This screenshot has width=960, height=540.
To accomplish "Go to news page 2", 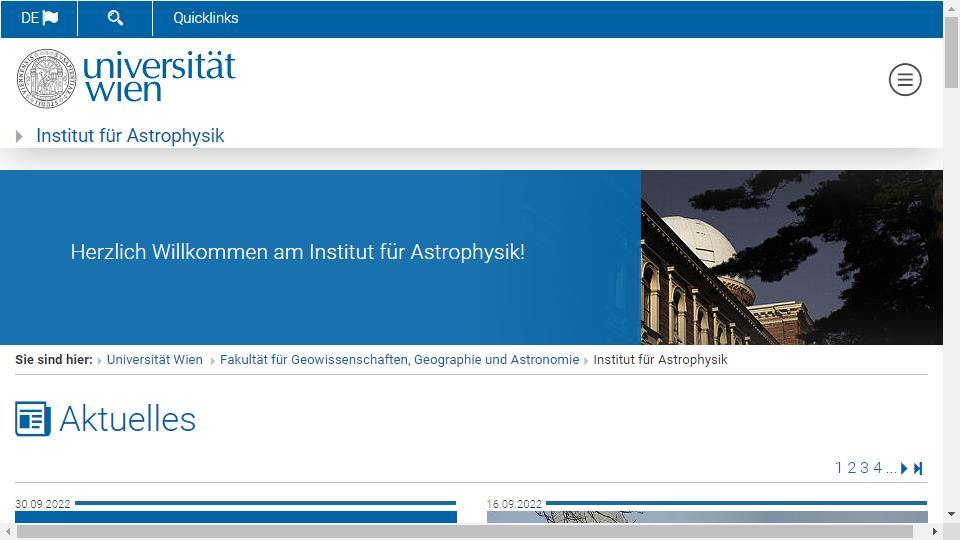I will tap(851, 468).
